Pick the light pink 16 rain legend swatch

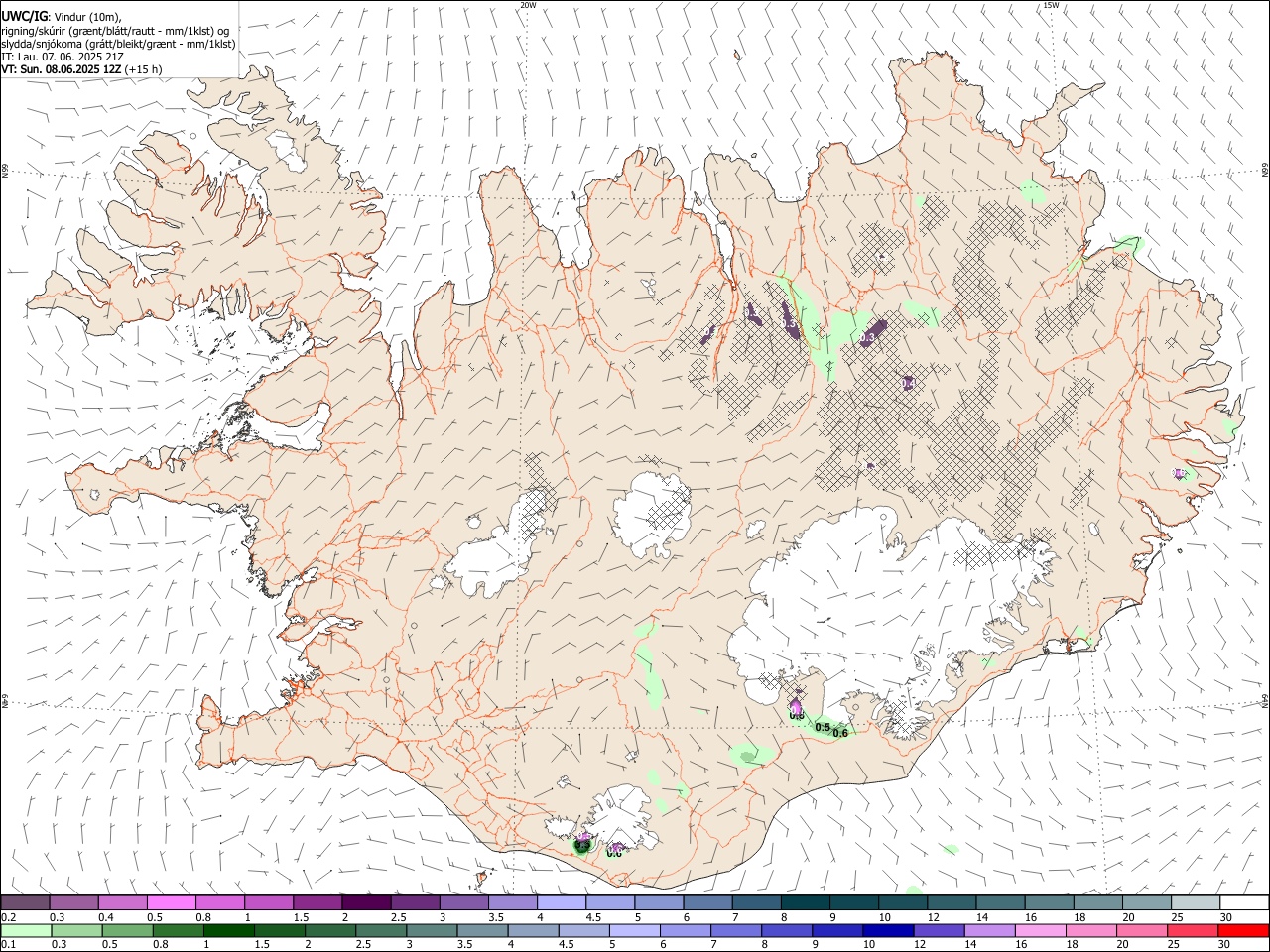[1039, 931]
